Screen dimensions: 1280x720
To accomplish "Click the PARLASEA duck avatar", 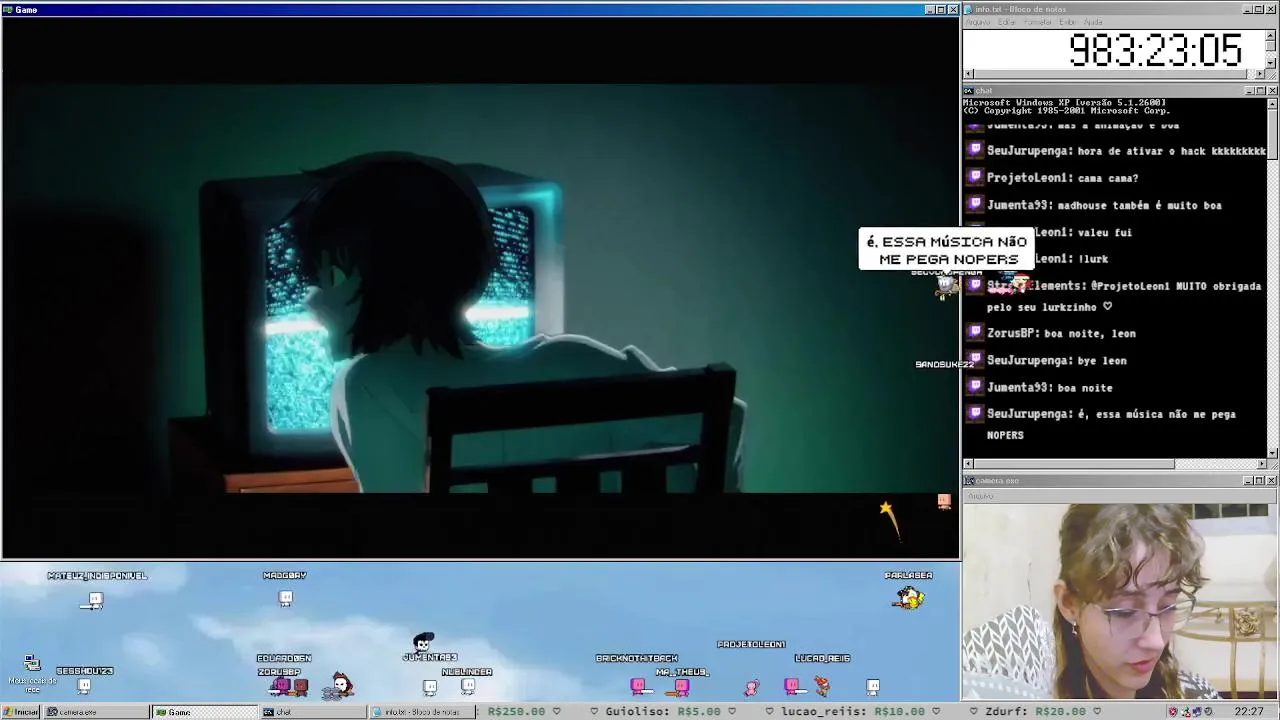I will point(909,597).
